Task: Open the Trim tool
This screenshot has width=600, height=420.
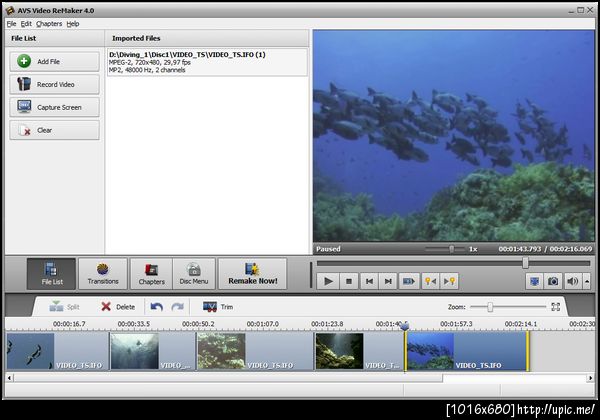Action: pos(218,307)
